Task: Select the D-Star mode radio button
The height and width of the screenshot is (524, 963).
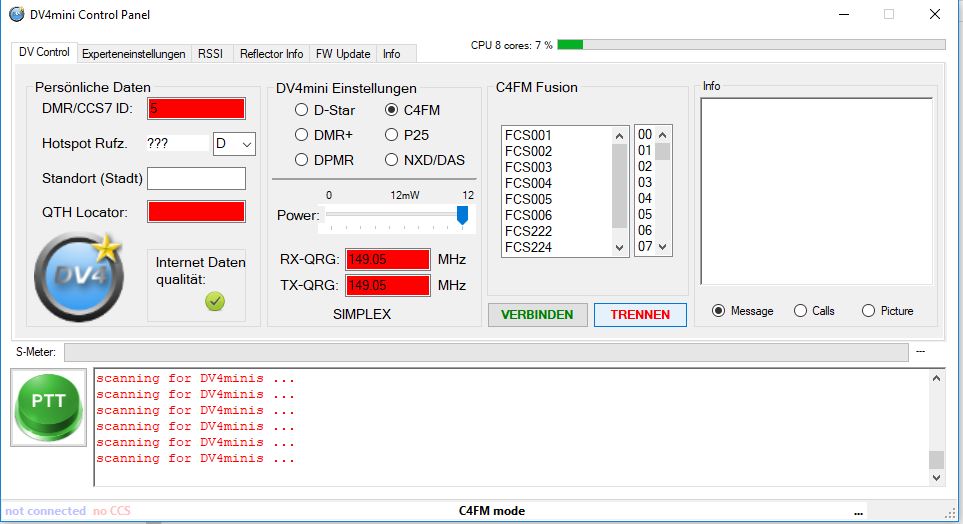Action: pos(301,110)
